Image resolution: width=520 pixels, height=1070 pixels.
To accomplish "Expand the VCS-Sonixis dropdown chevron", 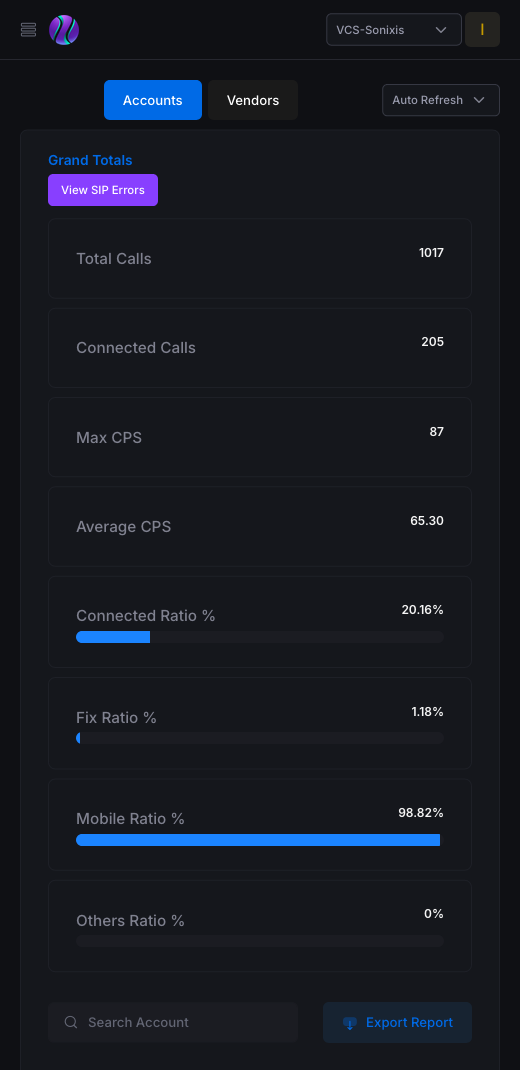I will point(441,30).
